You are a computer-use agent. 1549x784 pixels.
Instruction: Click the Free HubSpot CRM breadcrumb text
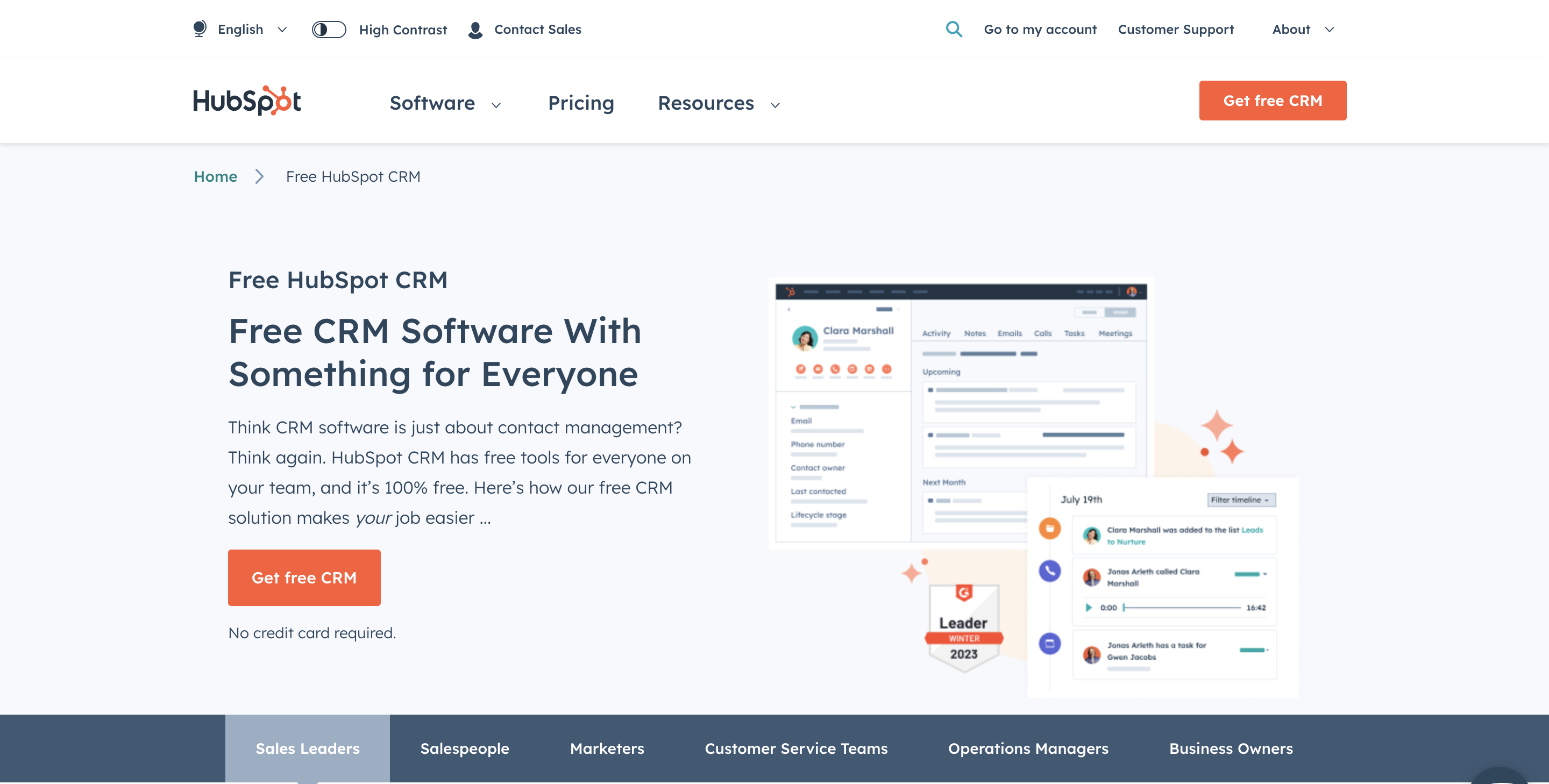pyautogui.click(x=353, y=176)
